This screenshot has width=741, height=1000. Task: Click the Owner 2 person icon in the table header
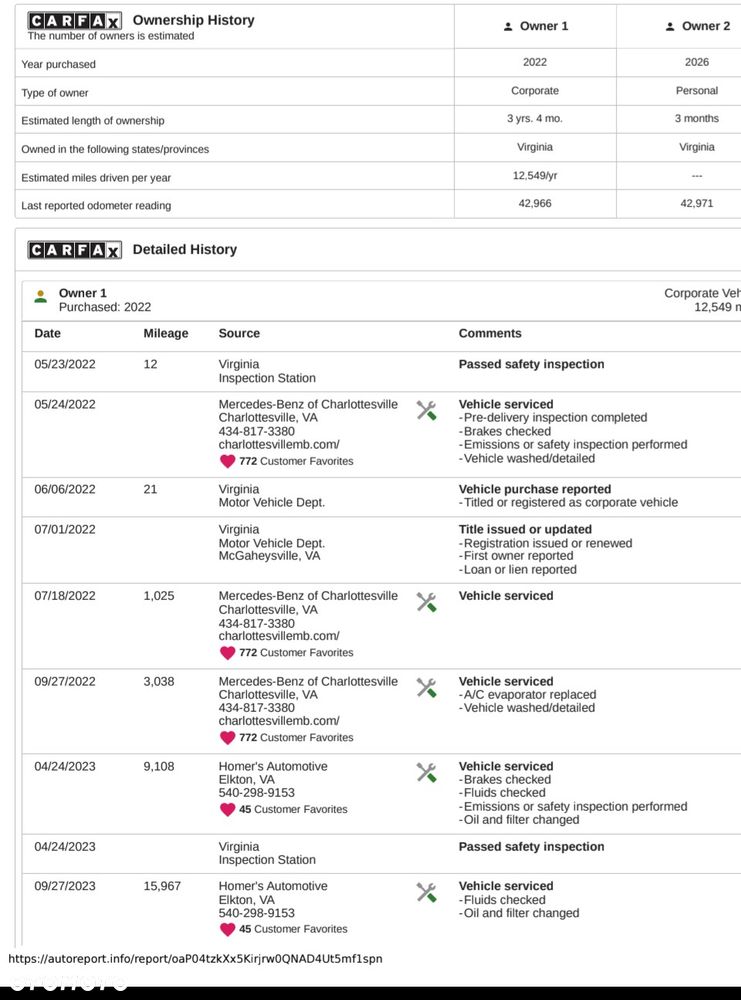[x=670, y=27]
